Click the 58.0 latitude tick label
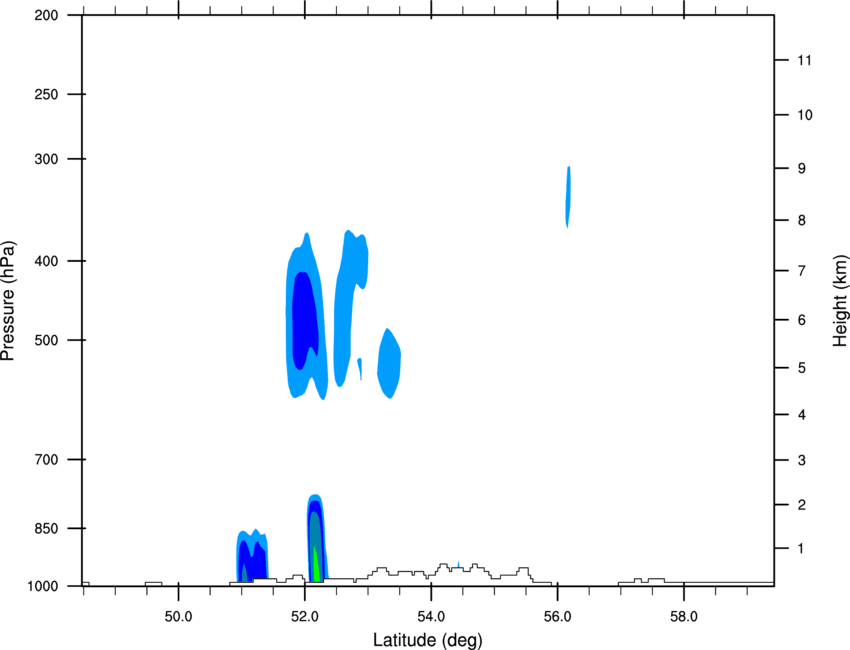This screenshot has width=850, height=650. coord(684,617)
